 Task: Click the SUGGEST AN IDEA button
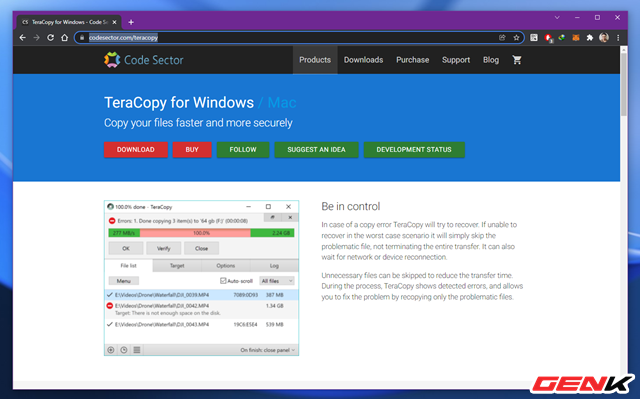tap(316, 149)
